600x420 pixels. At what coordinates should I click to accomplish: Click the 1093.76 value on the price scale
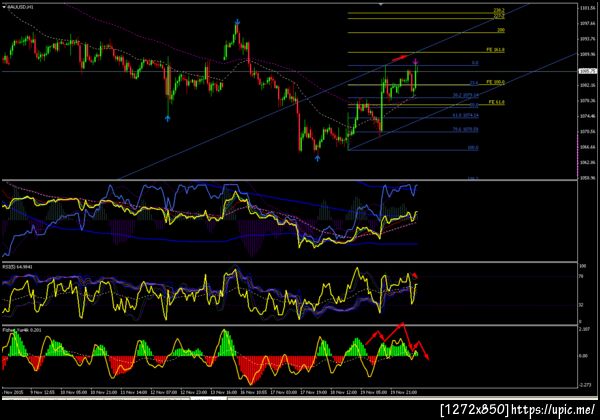pyautogui.click(x=588, y=39)
